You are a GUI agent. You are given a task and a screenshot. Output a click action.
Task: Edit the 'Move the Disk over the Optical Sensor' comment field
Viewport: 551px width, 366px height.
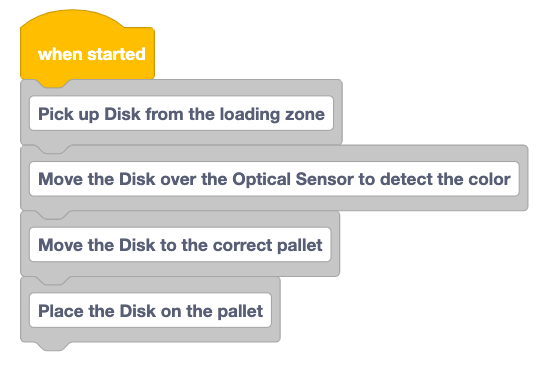pyautogui.click(x=274, y=179)
